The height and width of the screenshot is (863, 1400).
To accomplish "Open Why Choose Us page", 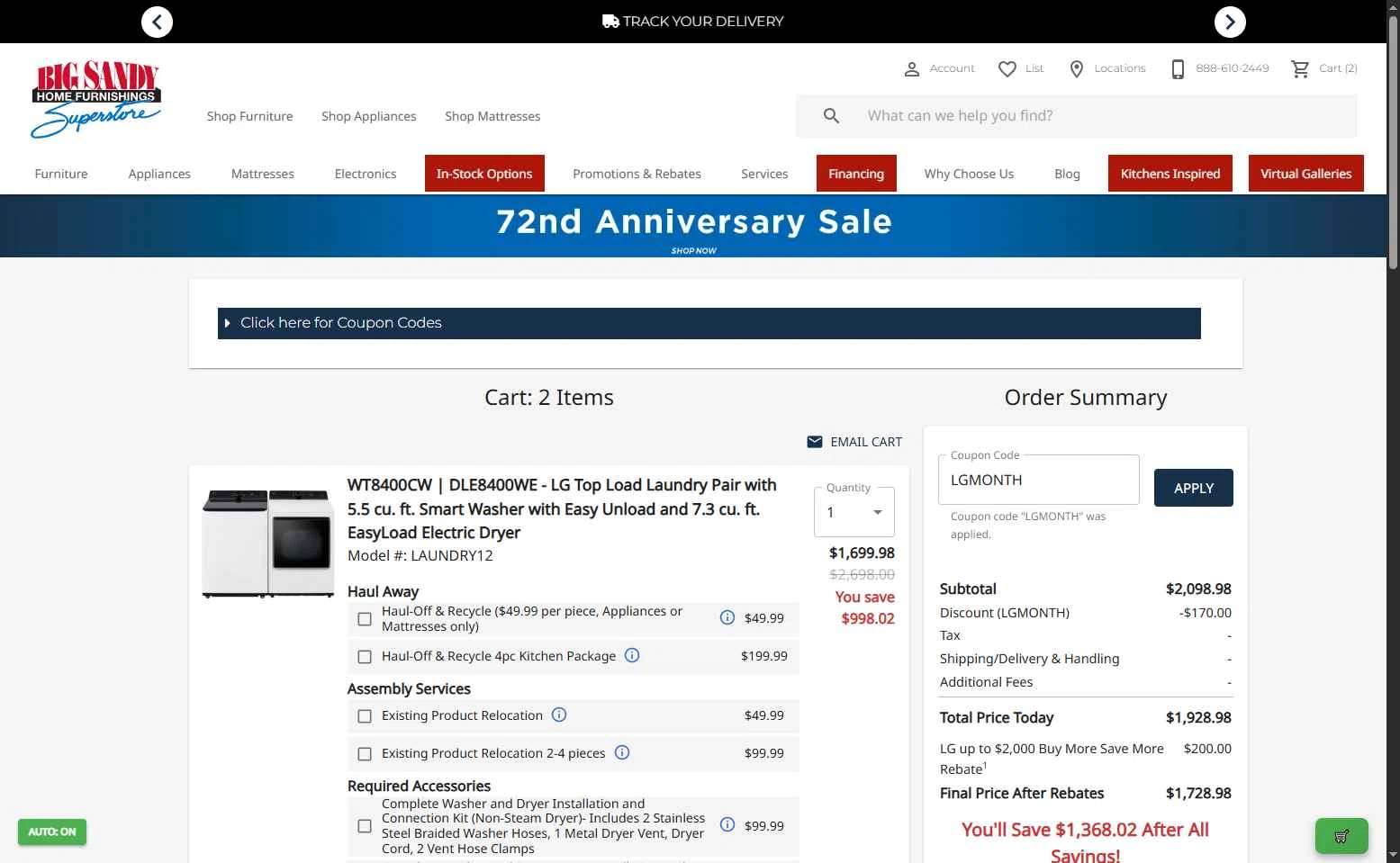I will tap(969, 174).
